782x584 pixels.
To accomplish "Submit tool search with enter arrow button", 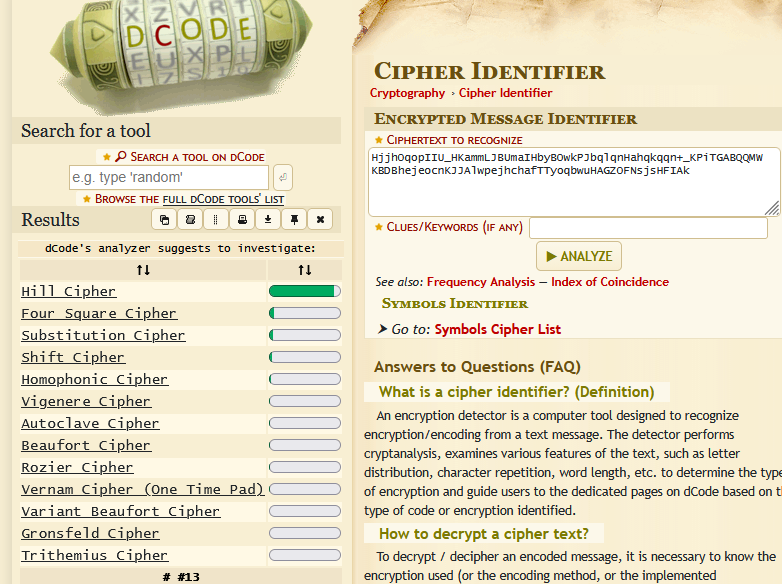I will [x=283, y=177].
